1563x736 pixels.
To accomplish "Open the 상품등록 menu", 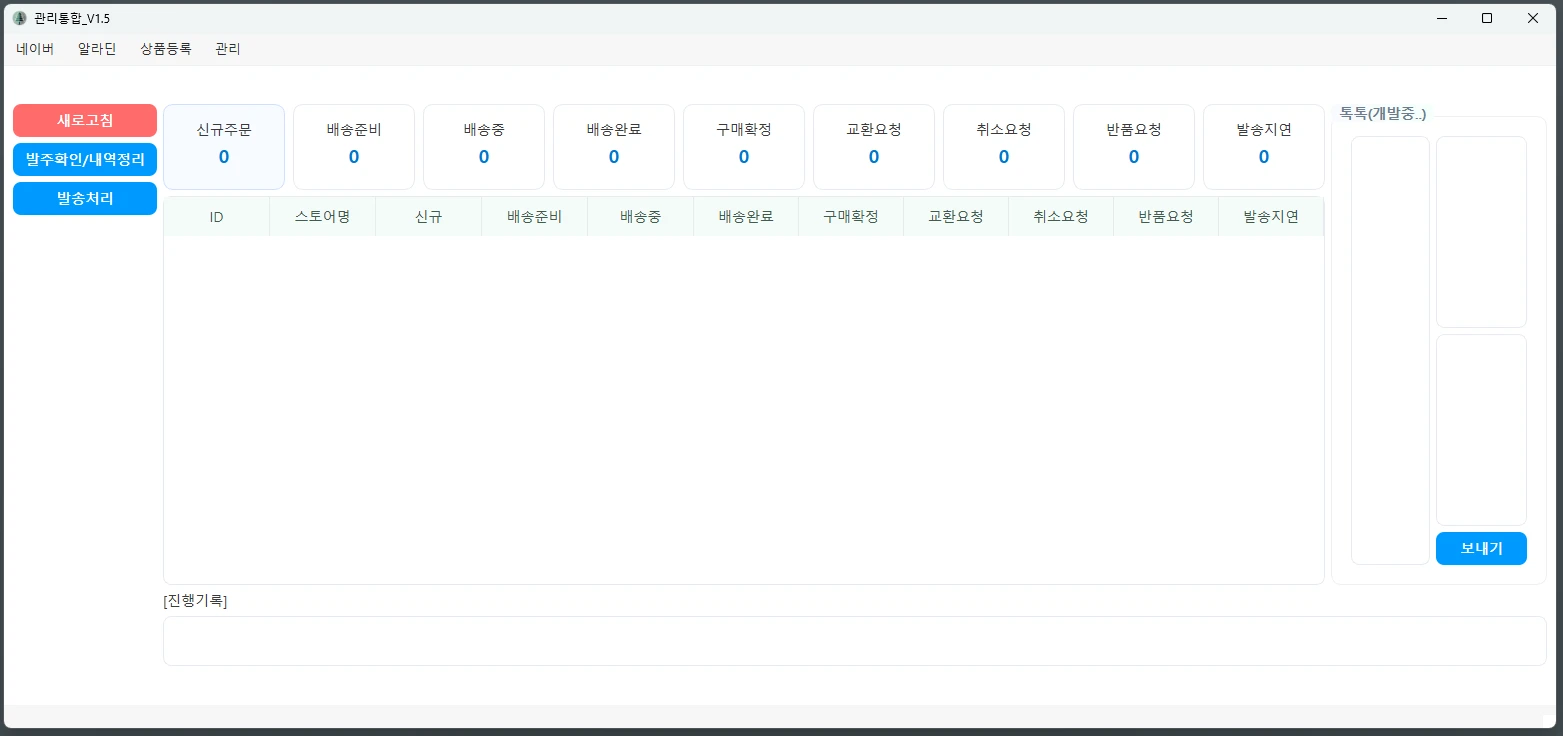I will [x=166, y=49].
